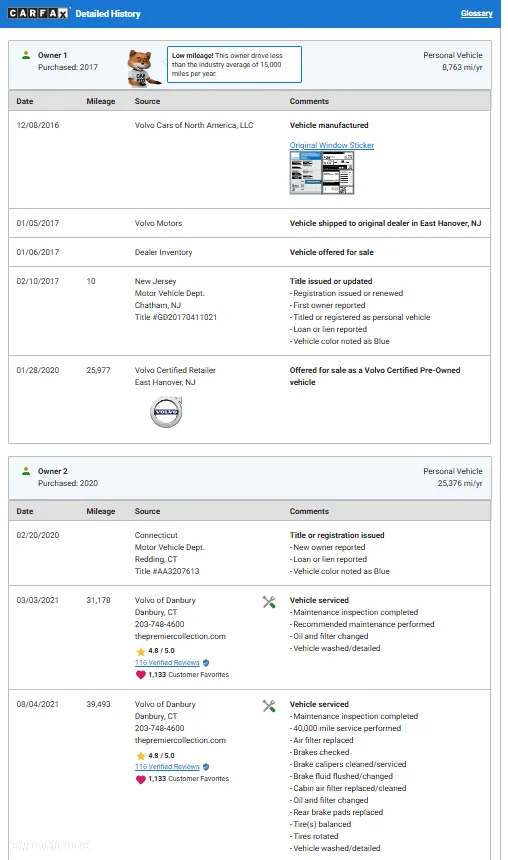This screenshot has height=860, width=508.
Task: Click the heart Customer Favorites icon for 08/04/2021
Action: (140, 779)
